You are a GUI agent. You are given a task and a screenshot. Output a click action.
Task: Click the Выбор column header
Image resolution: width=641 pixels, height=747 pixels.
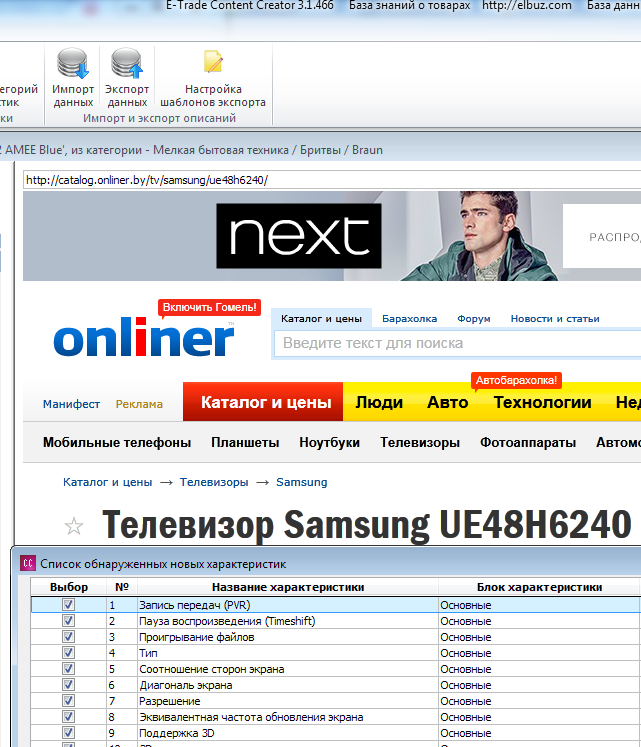pos(69,587)
